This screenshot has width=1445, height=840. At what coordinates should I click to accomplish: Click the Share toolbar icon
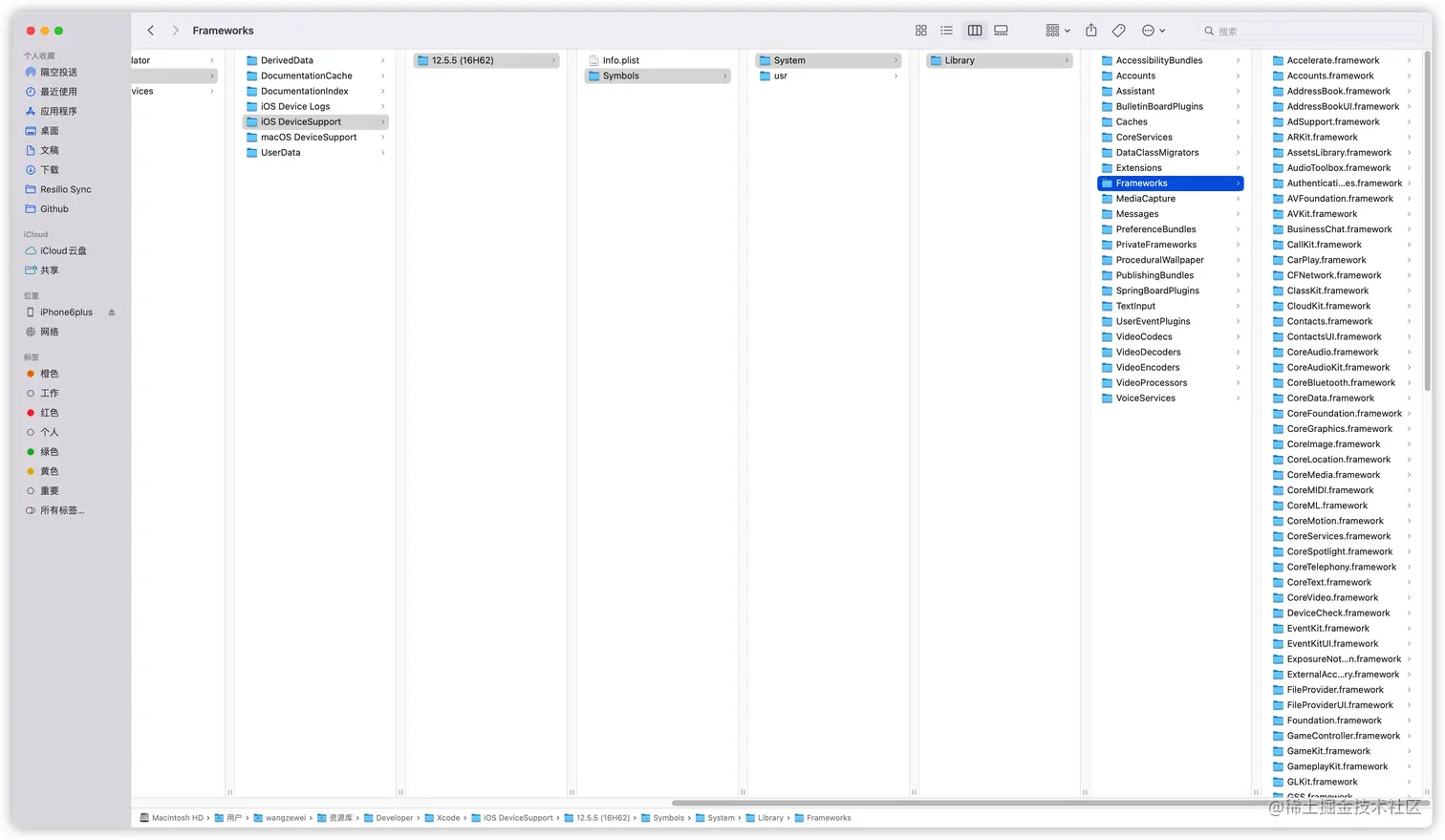click(x=1091, y=31)
